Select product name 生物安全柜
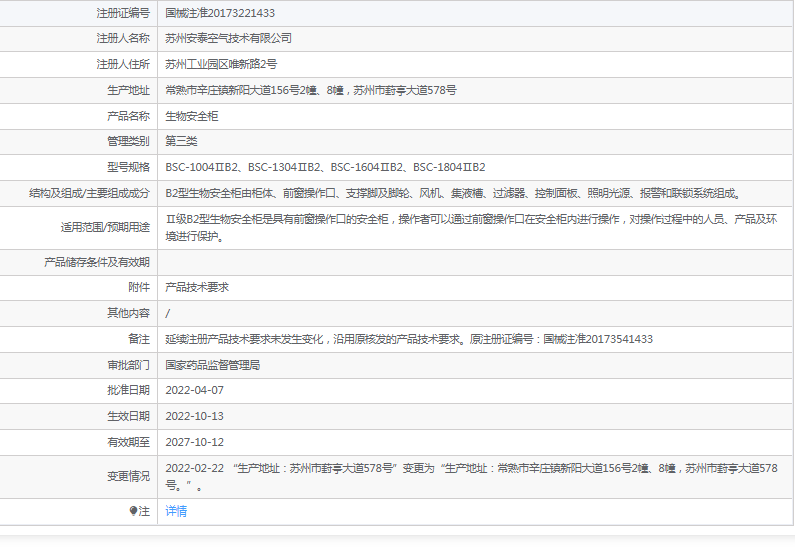Viewport: 795px width, 549px height. (192, 116)
